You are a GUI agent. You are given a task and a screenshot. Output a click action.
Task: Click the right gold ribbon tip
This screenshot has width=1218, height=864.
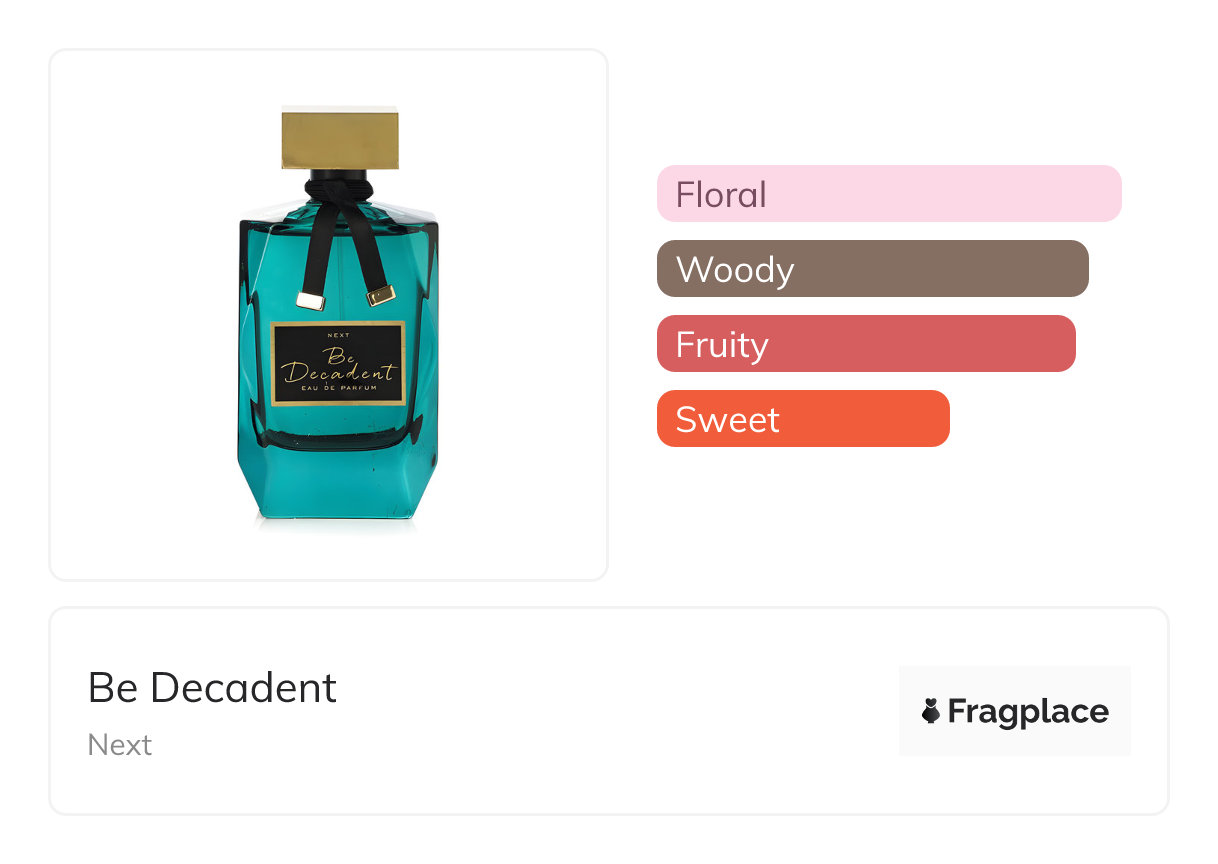pos(381,295)
